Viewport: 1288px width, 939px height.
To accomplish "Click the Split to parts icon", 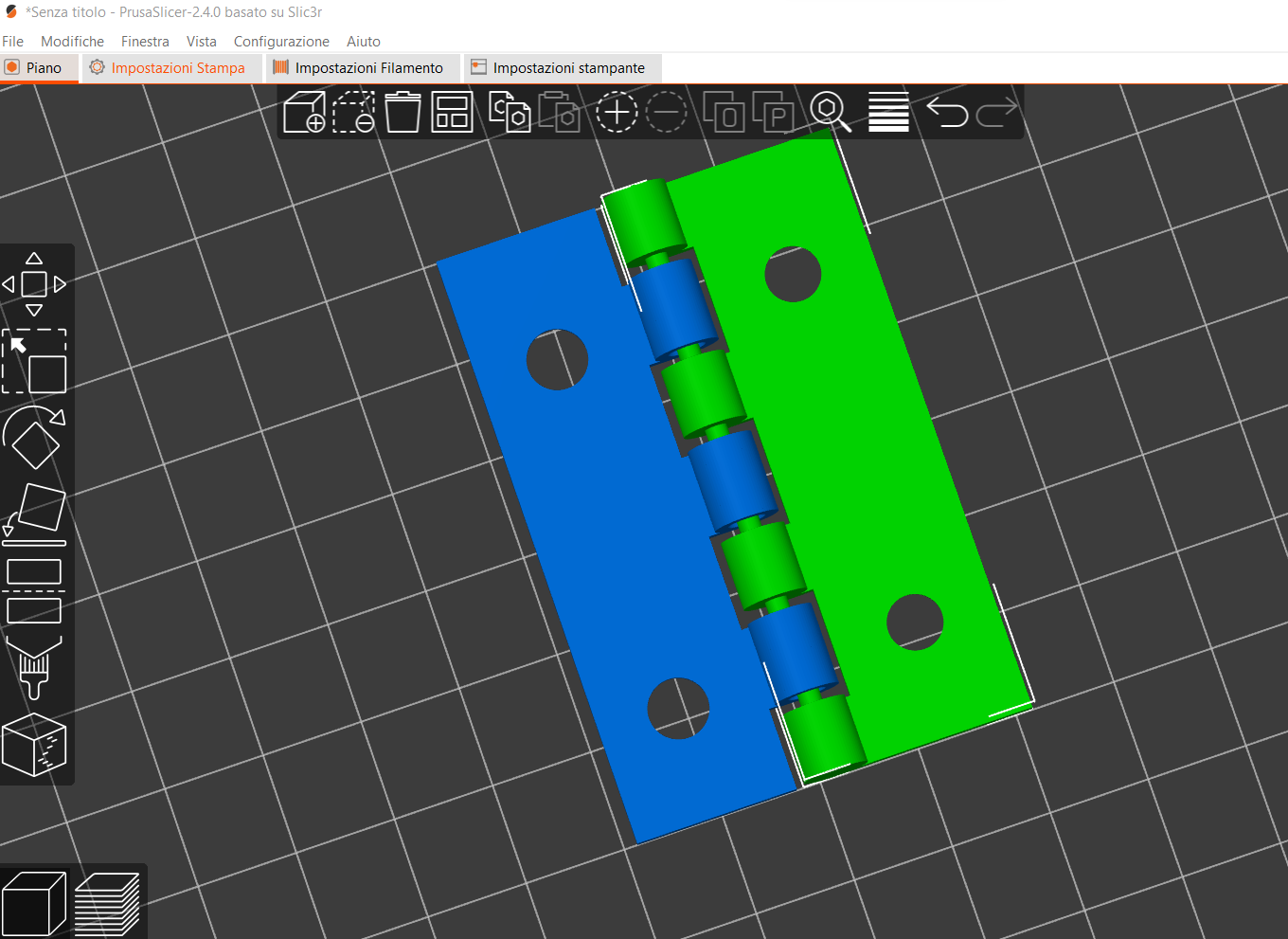I will point(773,112).
